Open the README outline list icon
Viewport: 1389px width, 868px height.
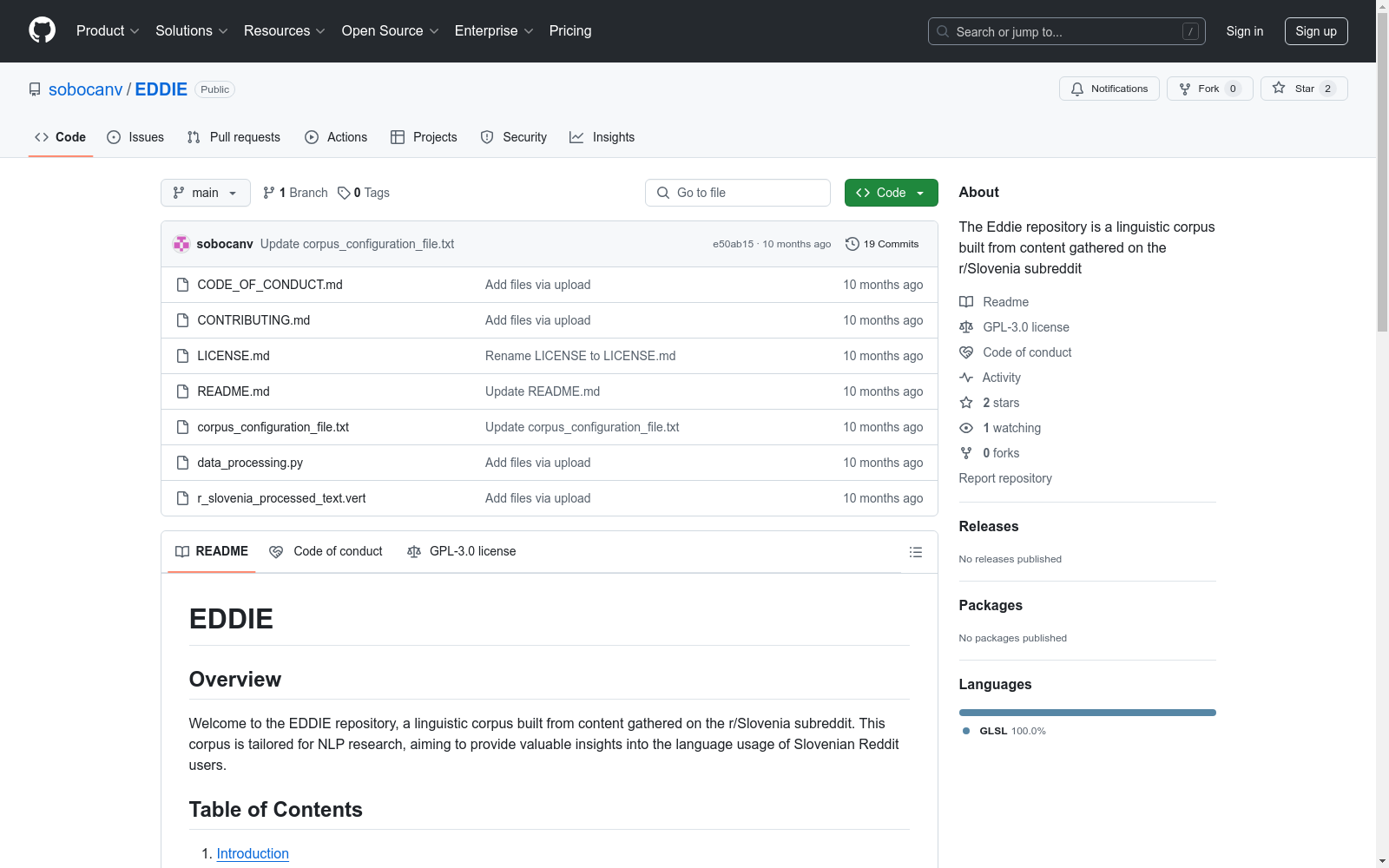pyautogui.click(x=915, y=552)
